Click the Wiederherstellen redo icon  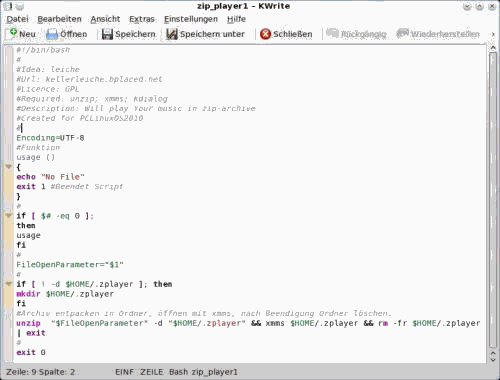click(x=402, y=33)
